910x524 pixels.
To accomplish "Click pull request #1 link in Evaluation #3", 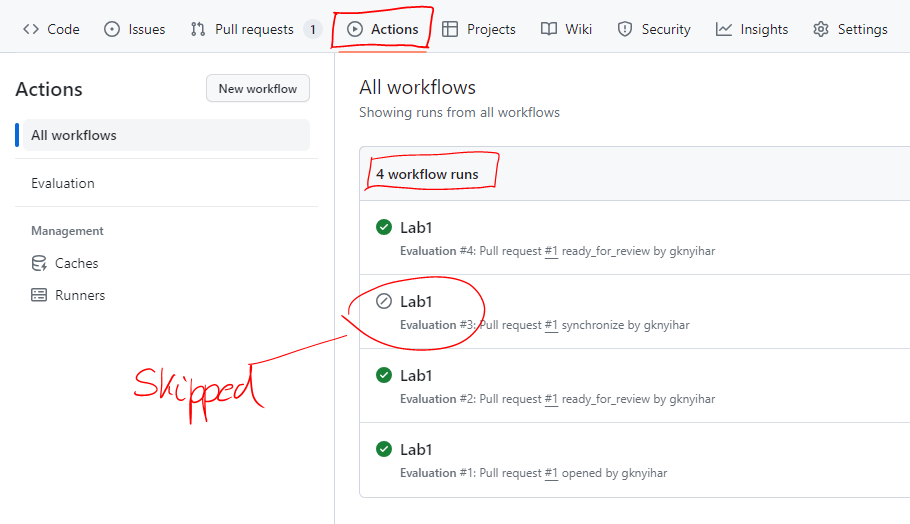I will (x=551, y=325).
